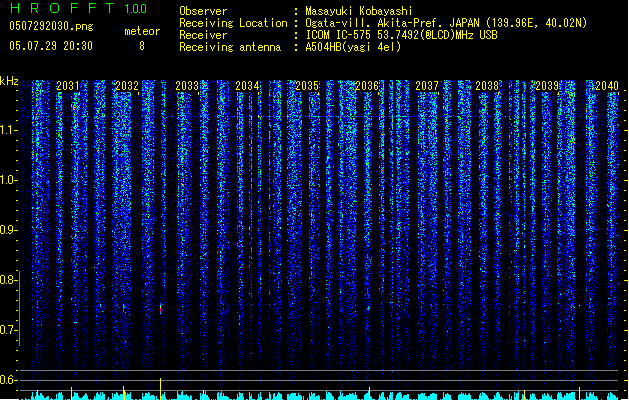
Task: Click the Observer name Masayuki Kobayashi
Action: coord(359,11)
